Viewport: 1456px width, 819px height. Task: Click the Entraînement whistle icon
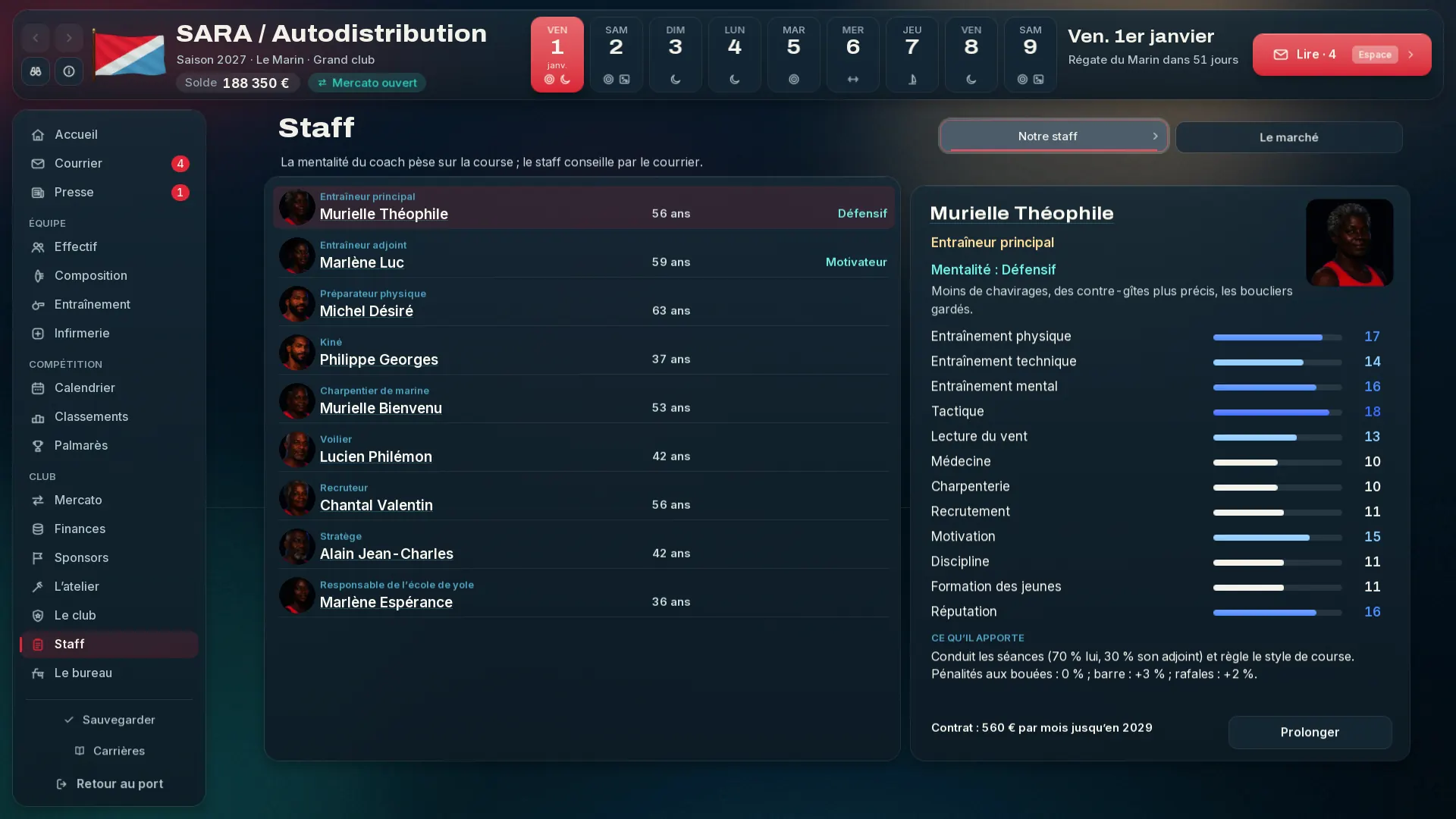point(38,305)
